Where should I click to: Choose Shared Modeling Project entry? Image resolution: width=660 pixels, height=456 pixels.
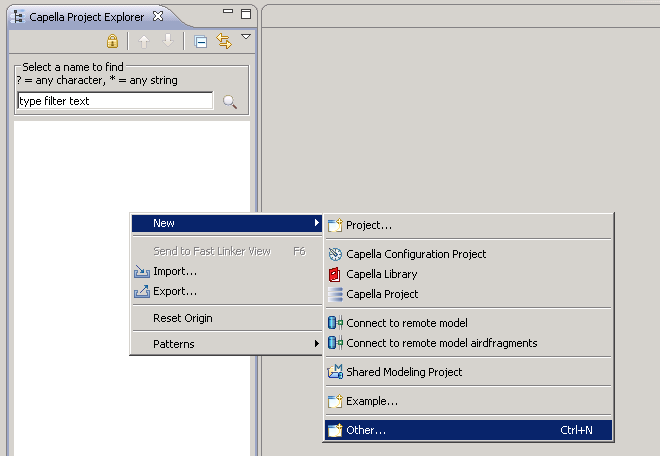tap(468, 372)
